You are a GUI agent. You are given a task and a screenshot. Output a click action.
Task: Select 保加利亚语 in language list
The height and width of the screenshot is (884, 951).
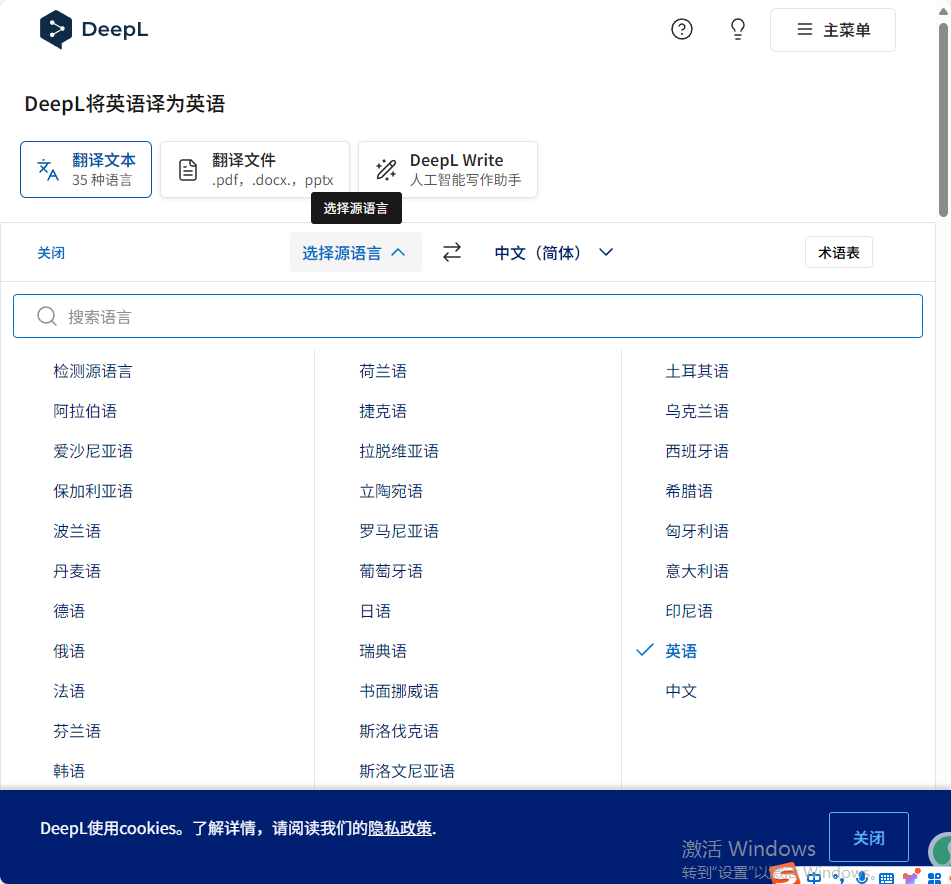coord(93,491)
